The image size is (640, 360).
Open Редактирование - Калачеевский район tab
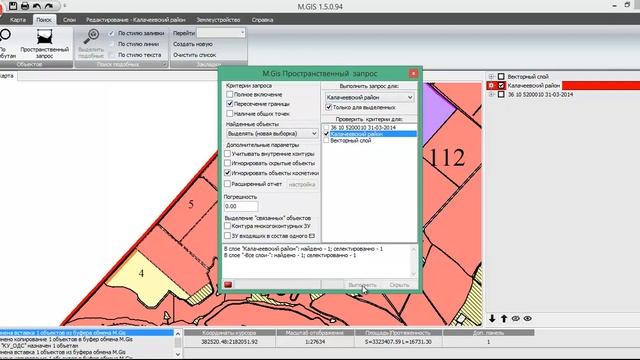136,20
